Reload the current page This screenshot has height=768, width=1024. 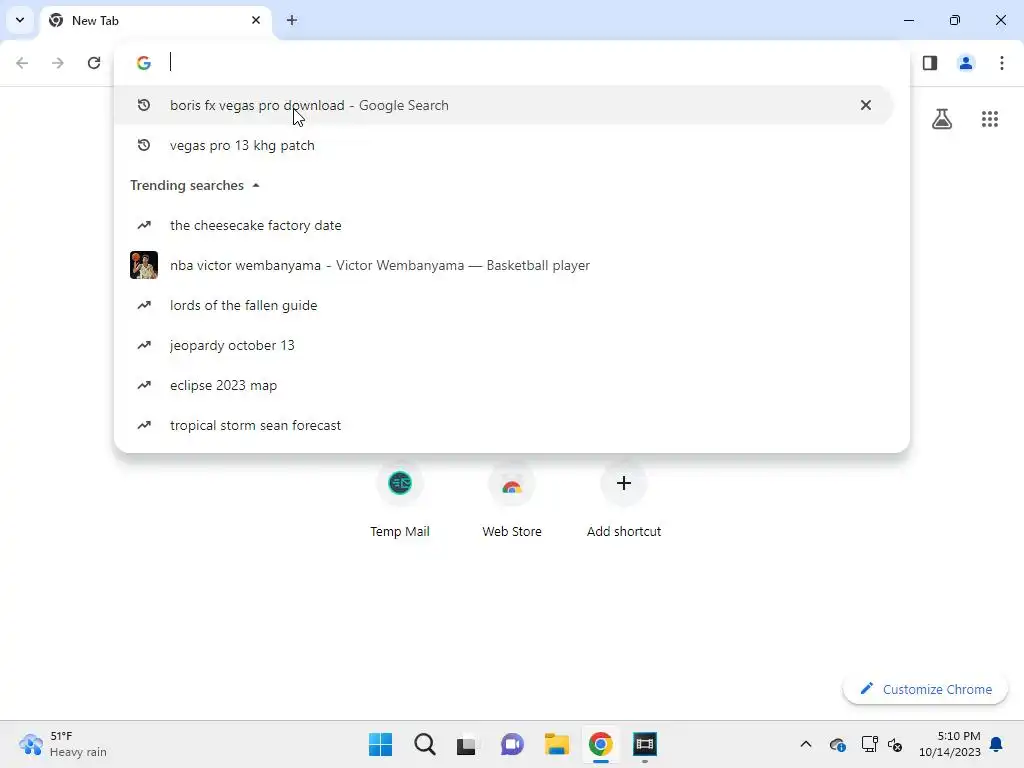[94, 63]
